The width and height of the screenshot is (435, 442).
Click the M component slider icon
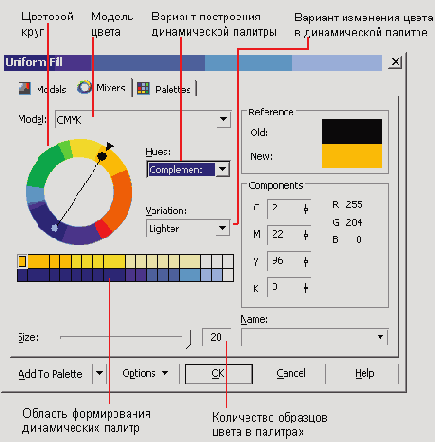(306, 235)
